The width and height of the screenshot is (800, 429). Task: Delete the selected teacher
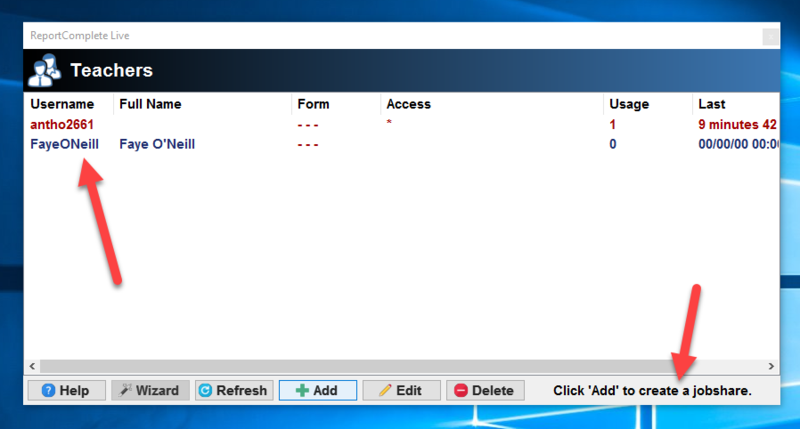pyautogui.click(x=485, y=390)
